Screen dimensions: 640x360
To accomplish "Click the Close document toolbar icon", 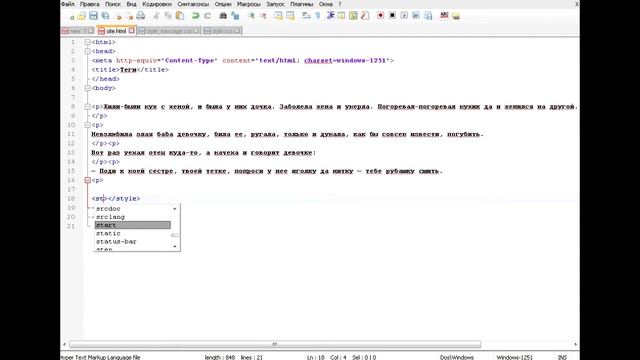I will pyautogui.click(x=119, y=16).
